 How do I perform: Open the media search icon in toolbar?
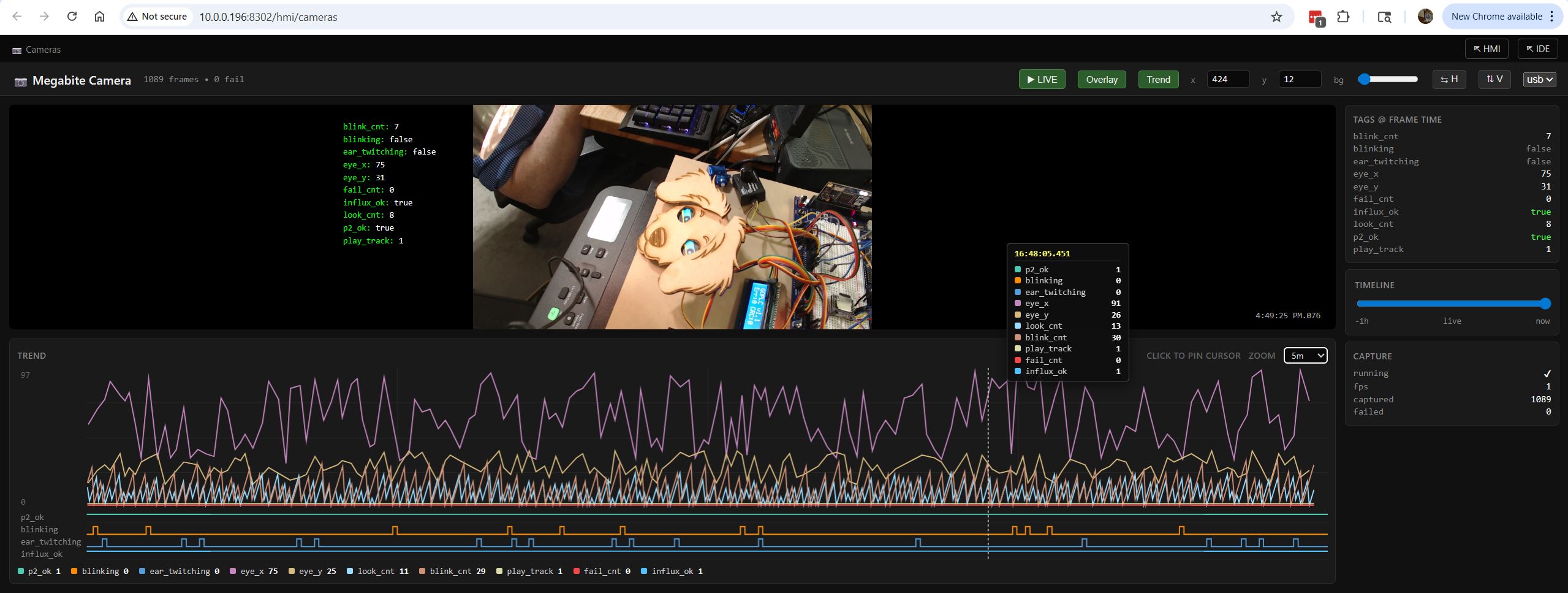tap(1384, 17)
